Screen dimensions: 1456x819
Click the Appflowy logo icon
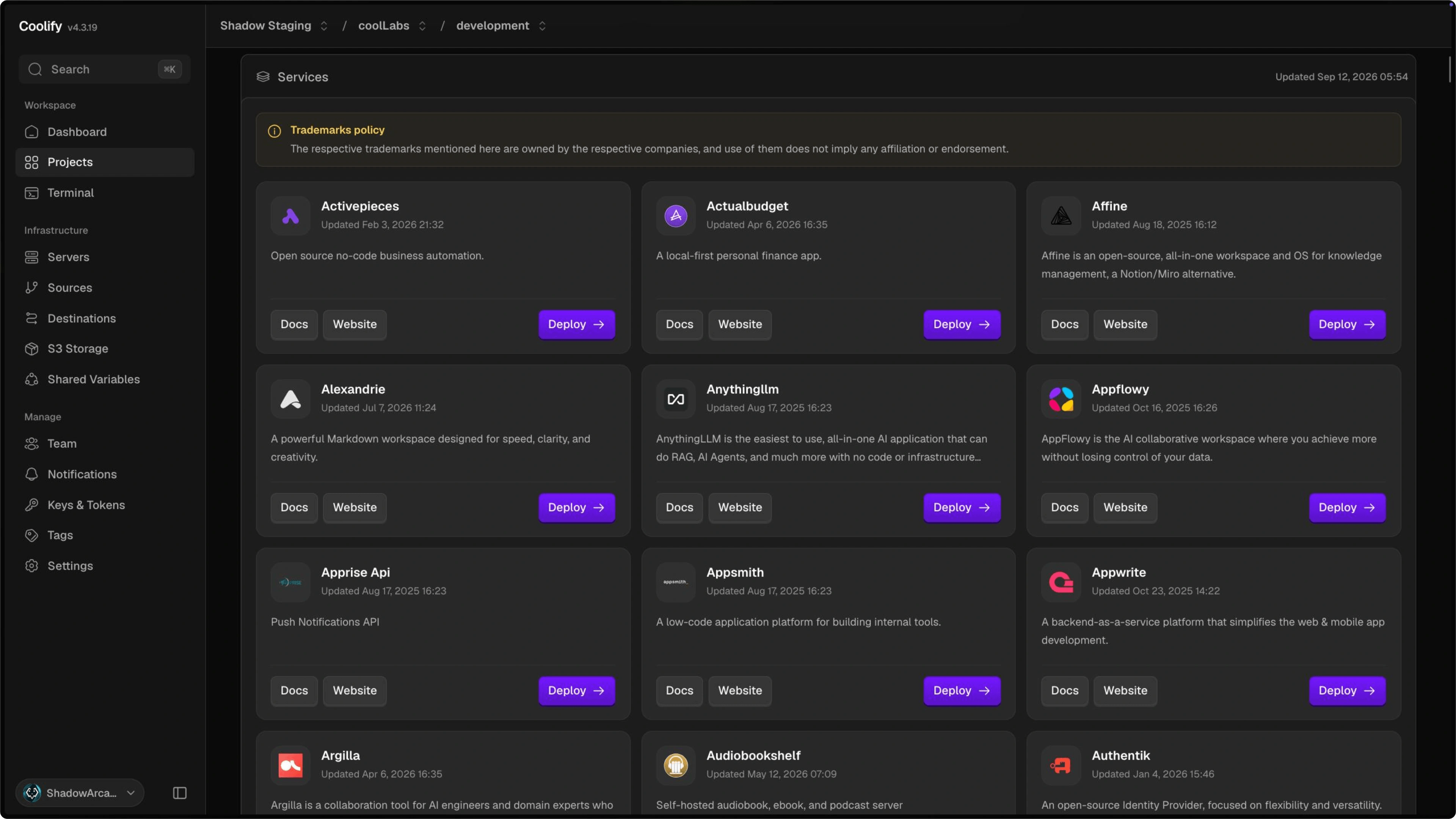click(x=1061, y=399)
